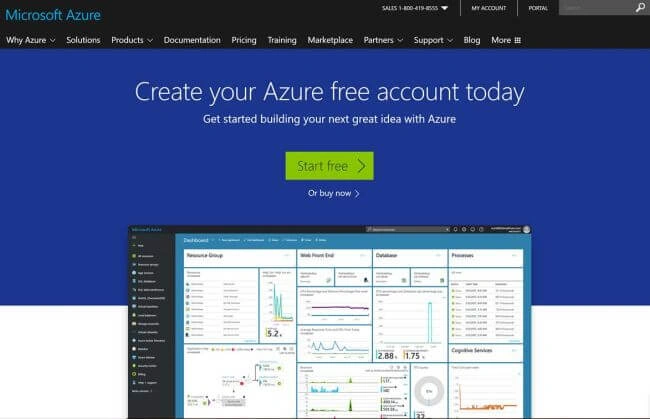Go to the Portal
650x419 pixels.
click(x=538, y=8)
